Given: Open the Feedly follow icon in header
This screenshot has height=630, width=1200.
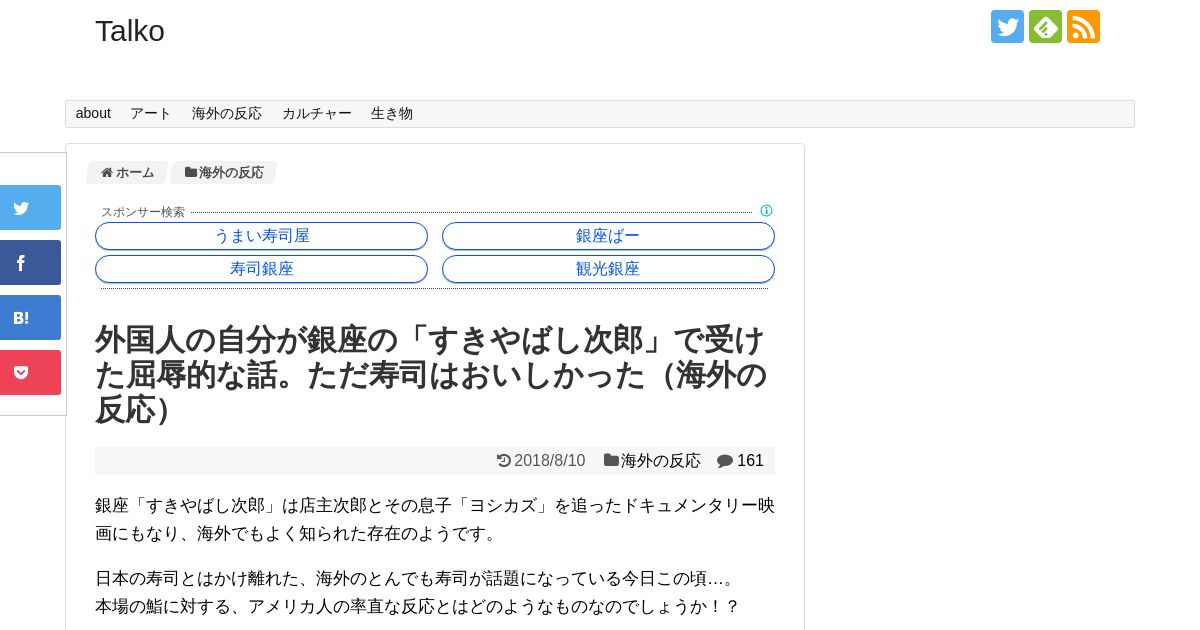Looking at the screenshot, I should (1045, 26).
